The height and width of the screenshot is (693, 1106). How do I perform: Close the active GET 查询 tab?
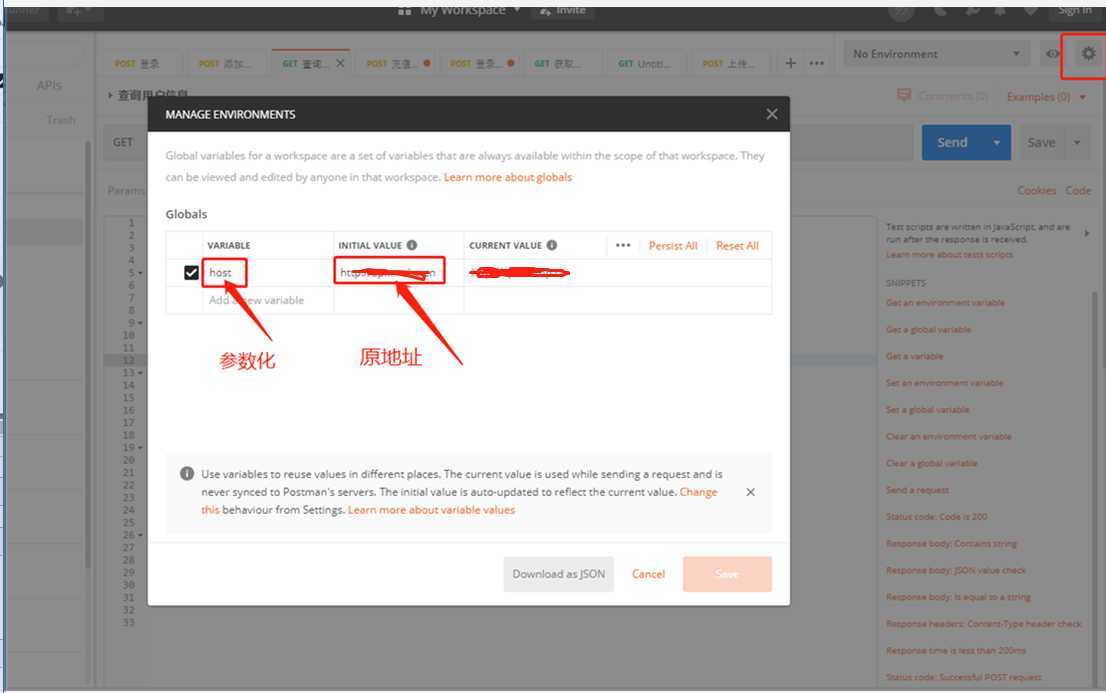point(340,63)
